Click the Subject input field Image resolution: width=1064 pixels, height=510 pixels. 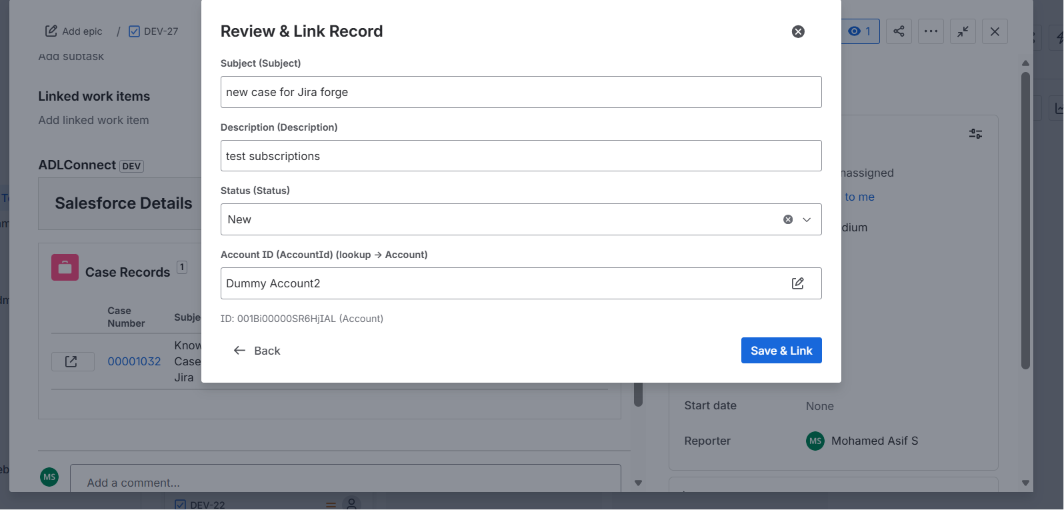point(520,92)
